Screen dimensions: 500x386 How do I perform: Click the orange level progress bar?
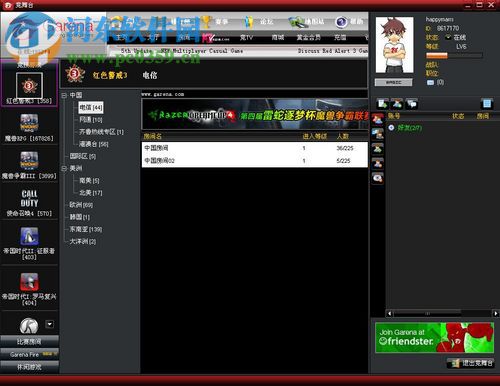(454, 55)
